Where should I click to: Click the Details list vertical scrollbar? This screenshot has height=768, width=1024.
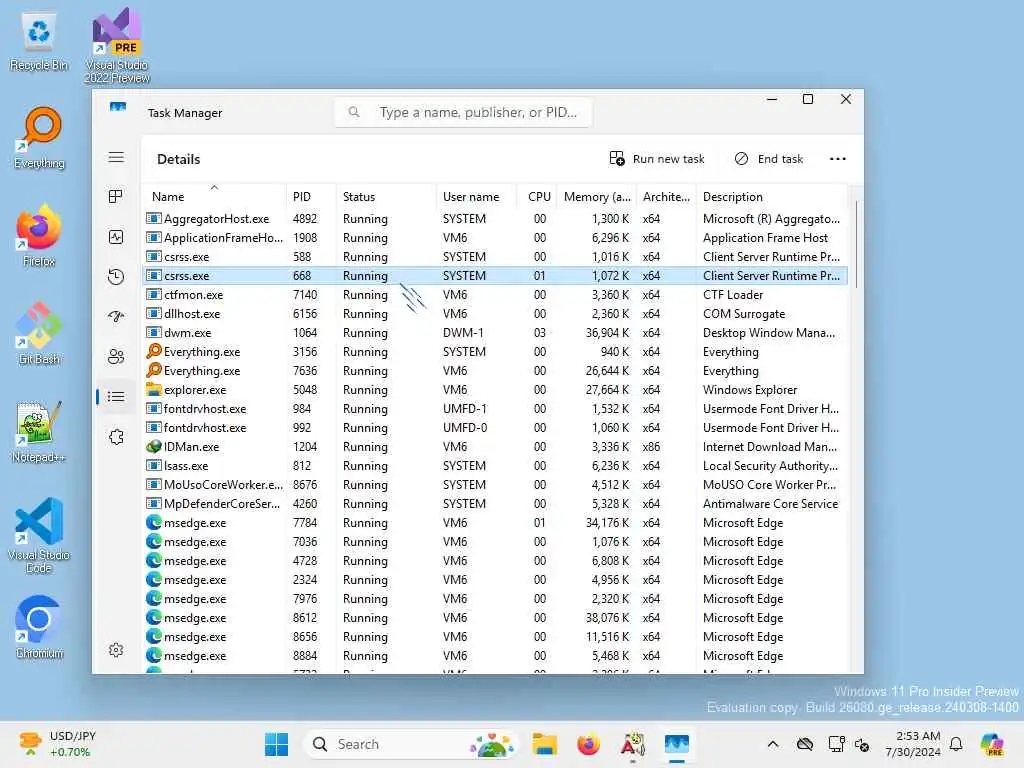click(856, 245)
